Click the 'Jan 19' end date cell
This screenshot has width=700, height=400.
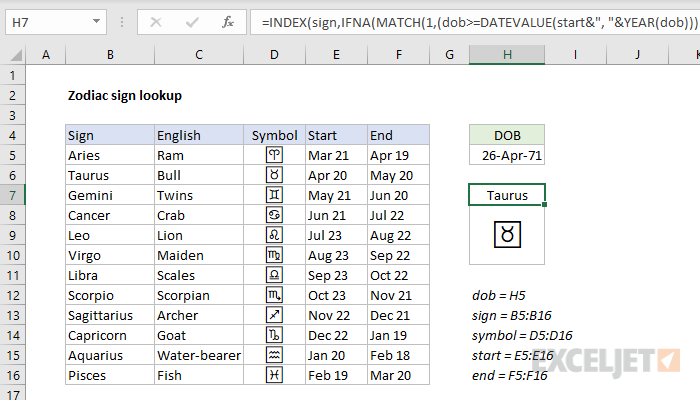398,335
